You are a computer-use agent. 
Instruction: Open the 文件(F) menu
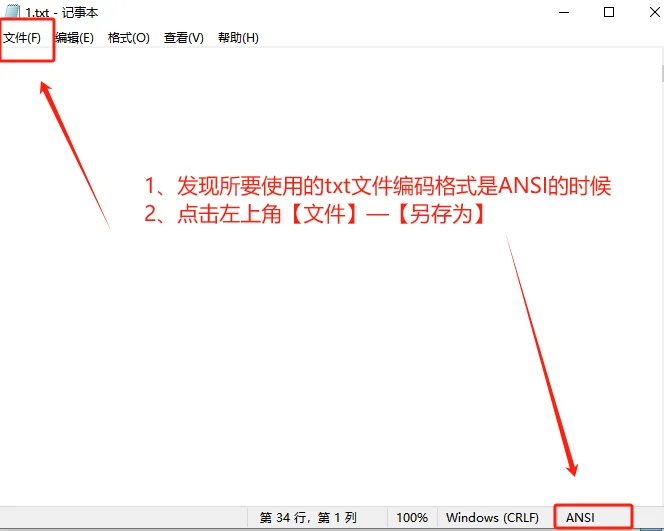22,38
